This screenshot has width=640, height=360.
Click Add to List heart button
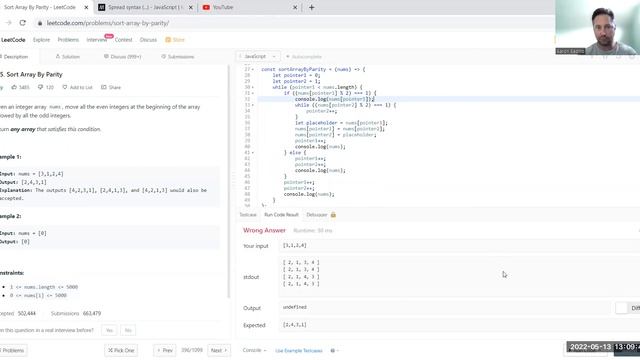pos(77,87)
